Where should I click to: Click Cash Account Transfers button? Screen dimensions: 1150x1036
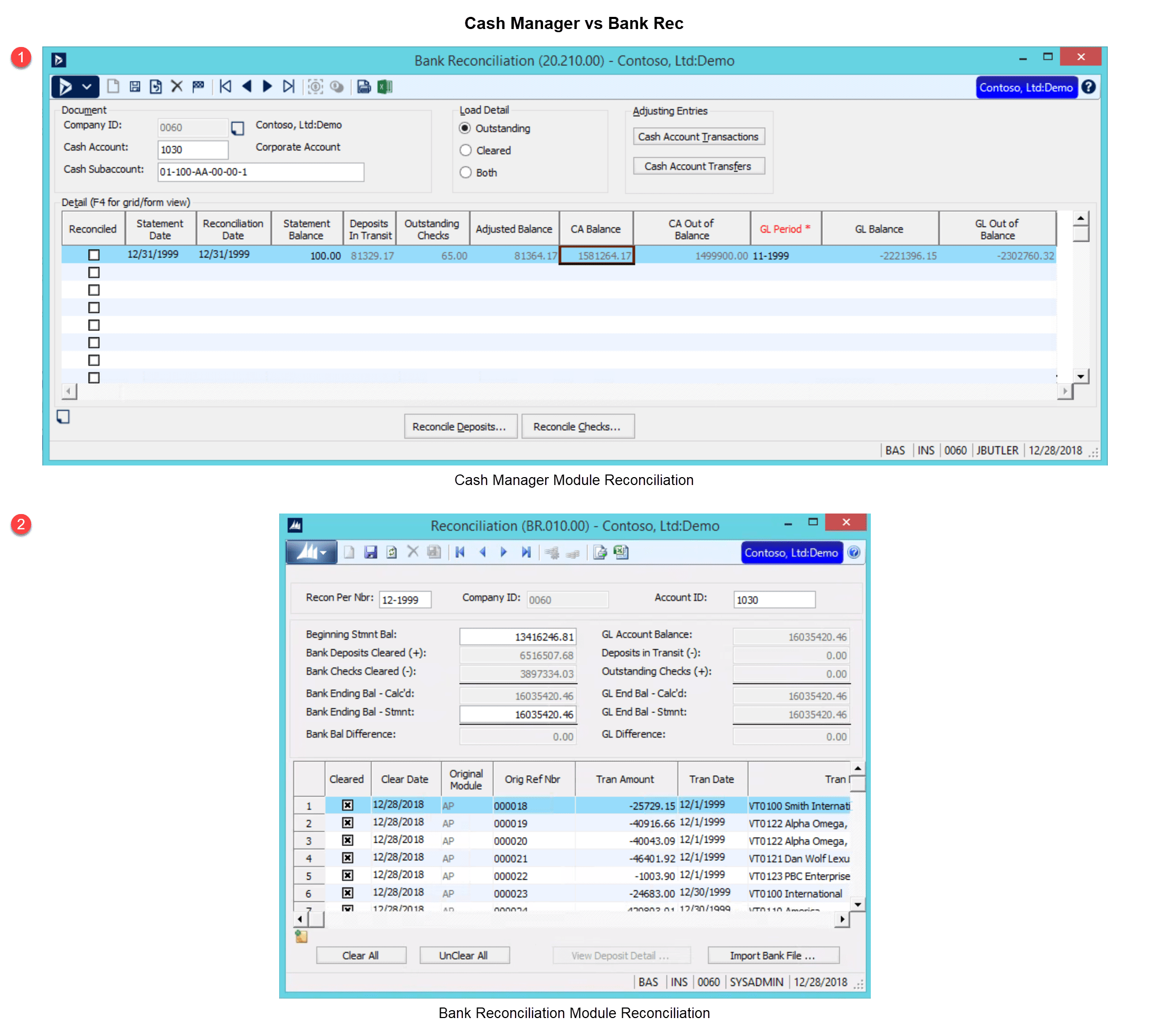pos(698,166)
